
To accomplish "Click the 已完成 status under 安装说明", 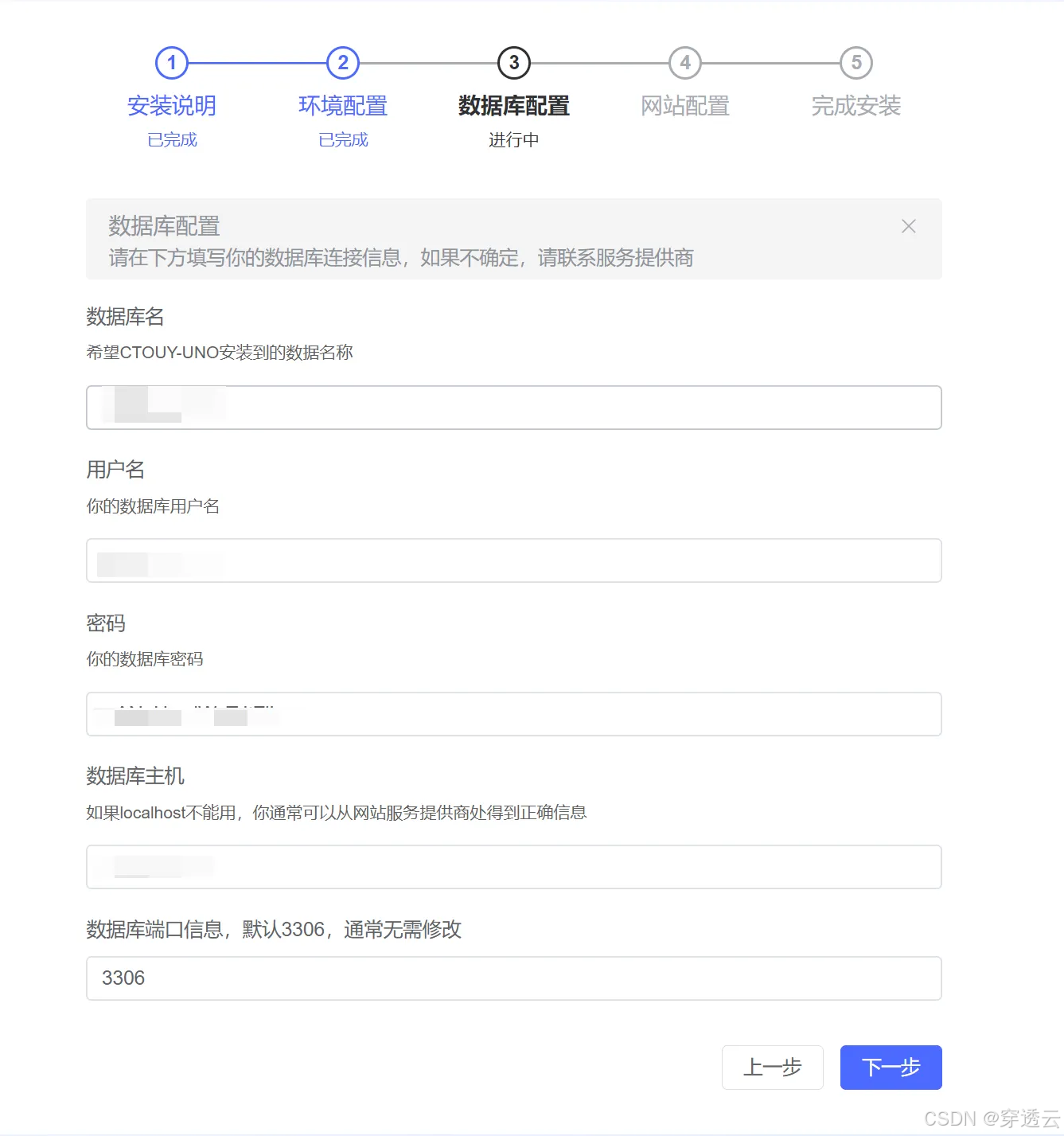I will click(x=172, y=139).
